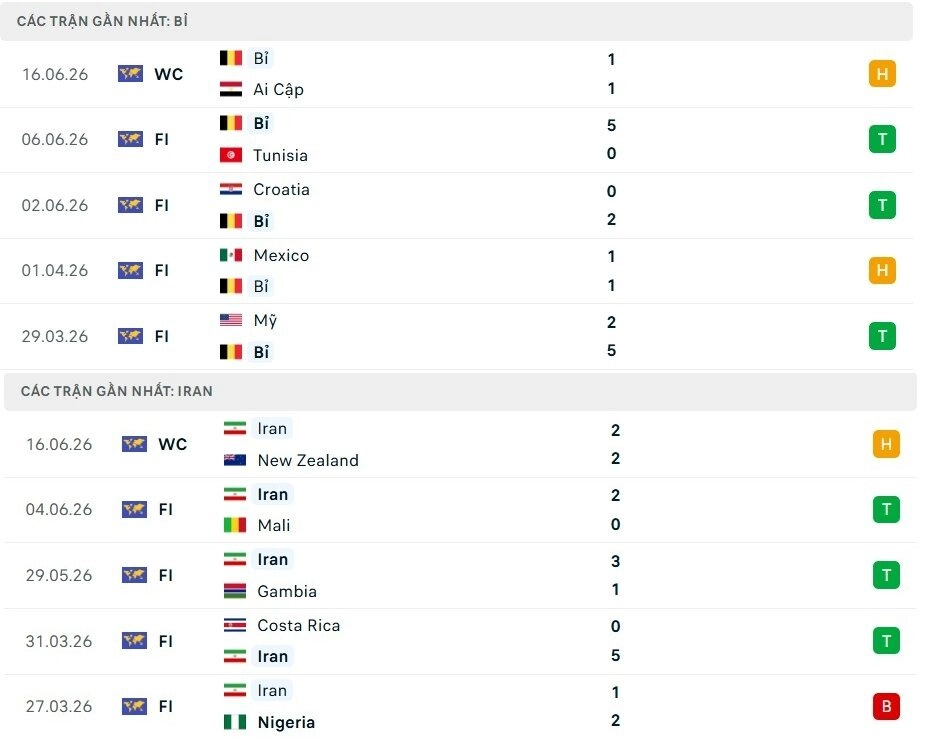The width and height of the screenshot is (926, 744).
Task: Click the world map icon for 27.03.26 match
Action: click(x=134, y=706)
